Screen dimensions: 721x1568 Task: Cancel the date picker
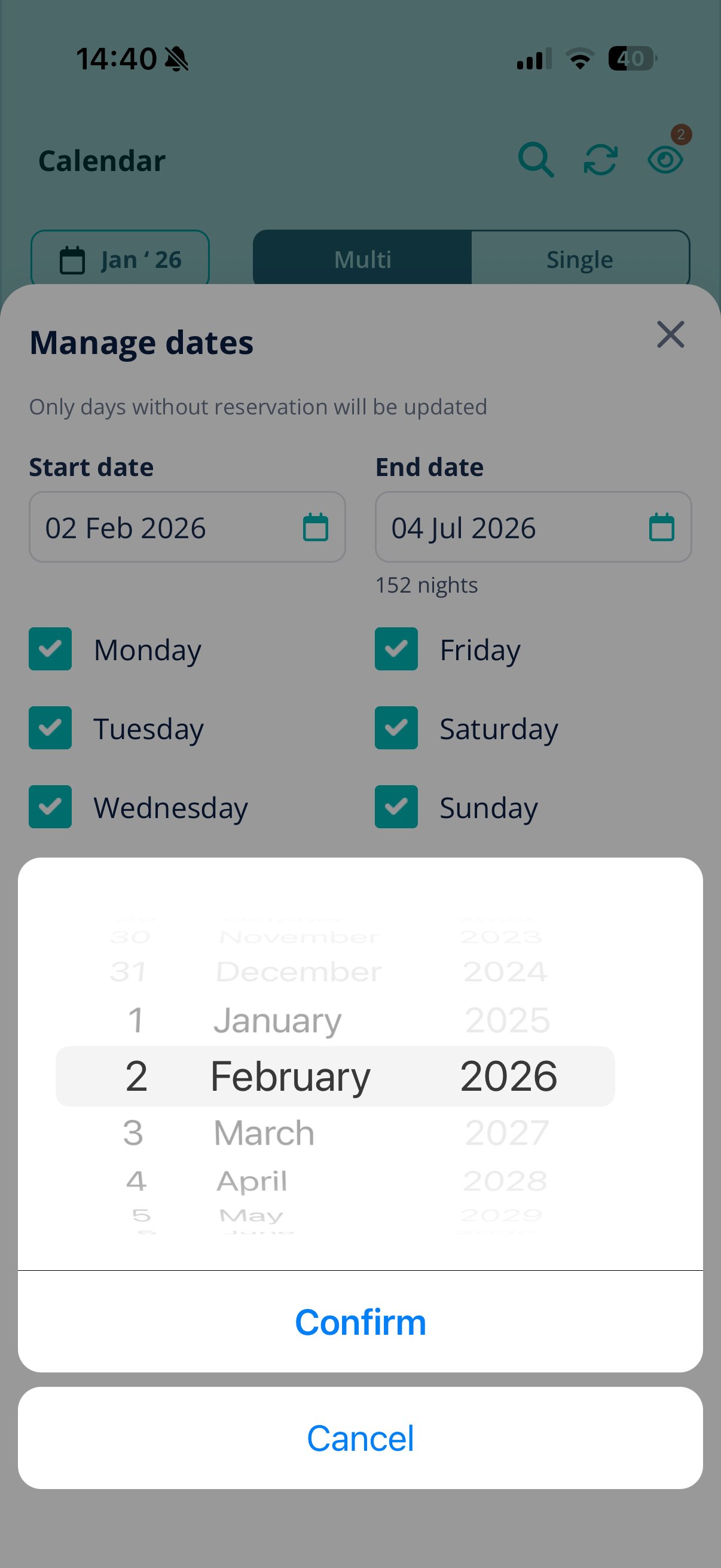coord(360,1438)
